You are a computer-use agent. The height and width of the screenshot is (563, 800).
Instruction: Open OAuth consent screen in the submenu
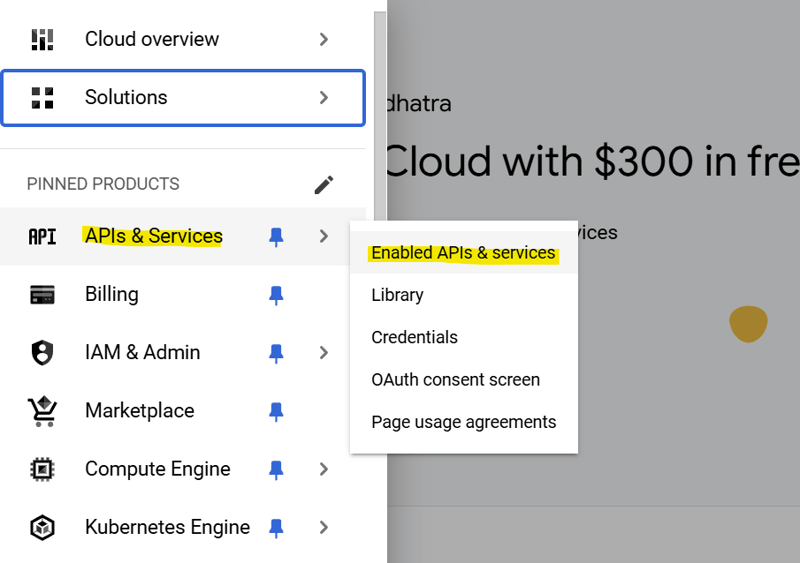coord(464,380)
